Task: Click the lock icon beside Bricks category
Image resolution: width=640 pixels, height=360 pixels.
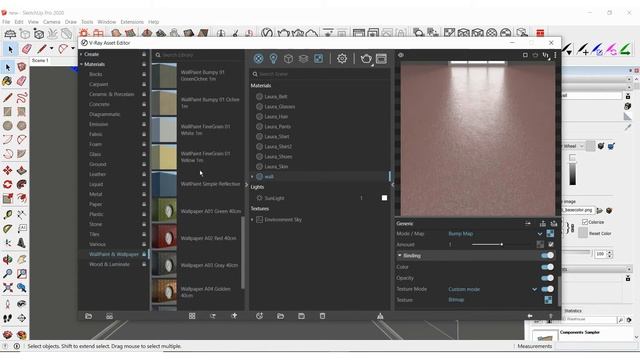Action: 144,74
